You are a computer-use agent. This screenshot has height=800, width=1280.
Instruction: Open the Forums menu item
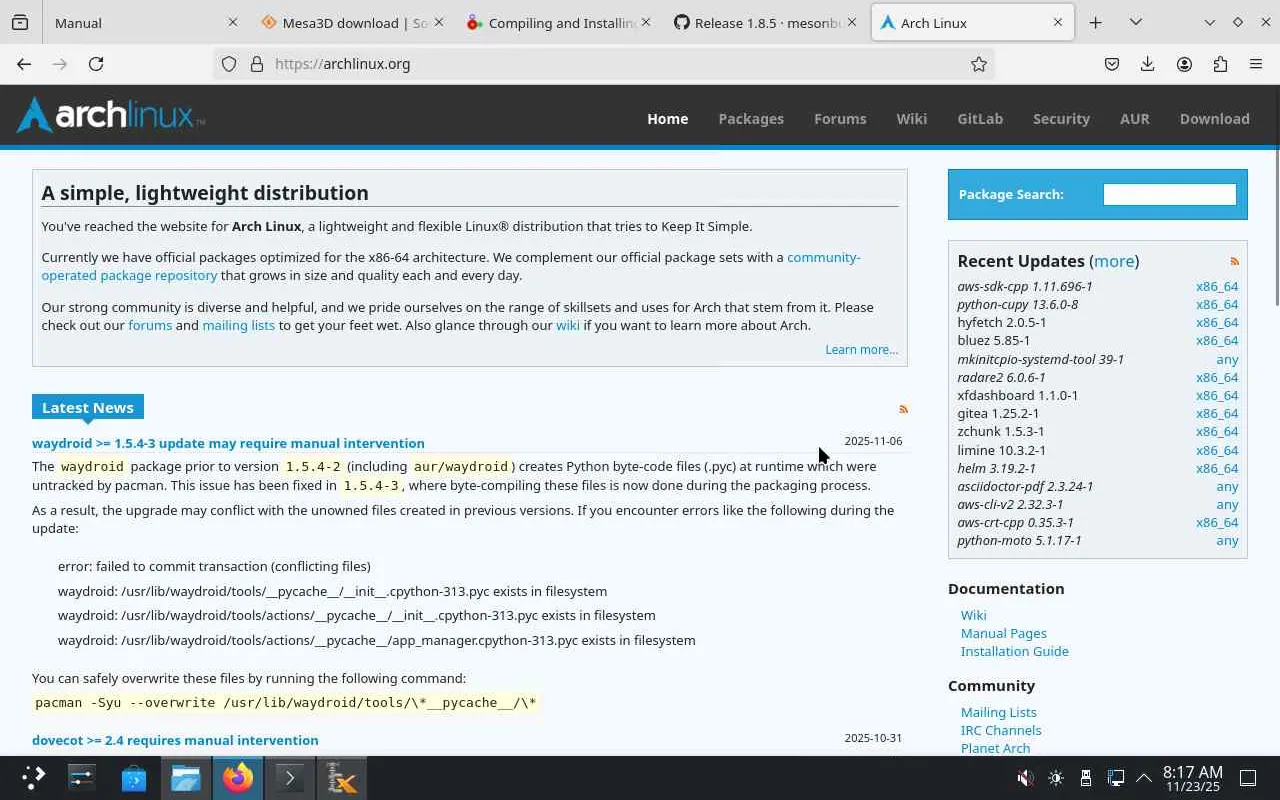[x=840, y=118]
